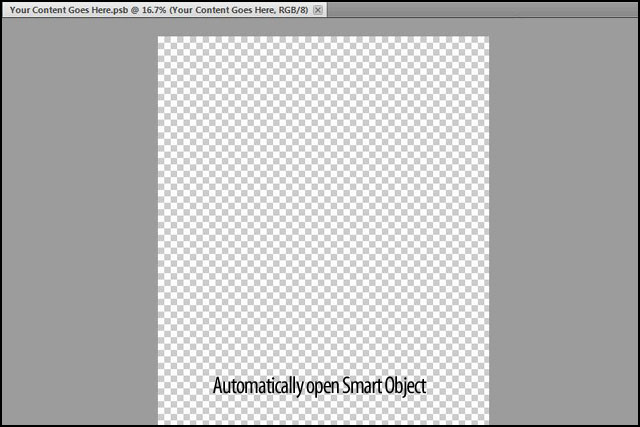The height and width of the screenshot is (427, 640).
Task: Click the word "Object" in canvas text
Action: point(407,386)
